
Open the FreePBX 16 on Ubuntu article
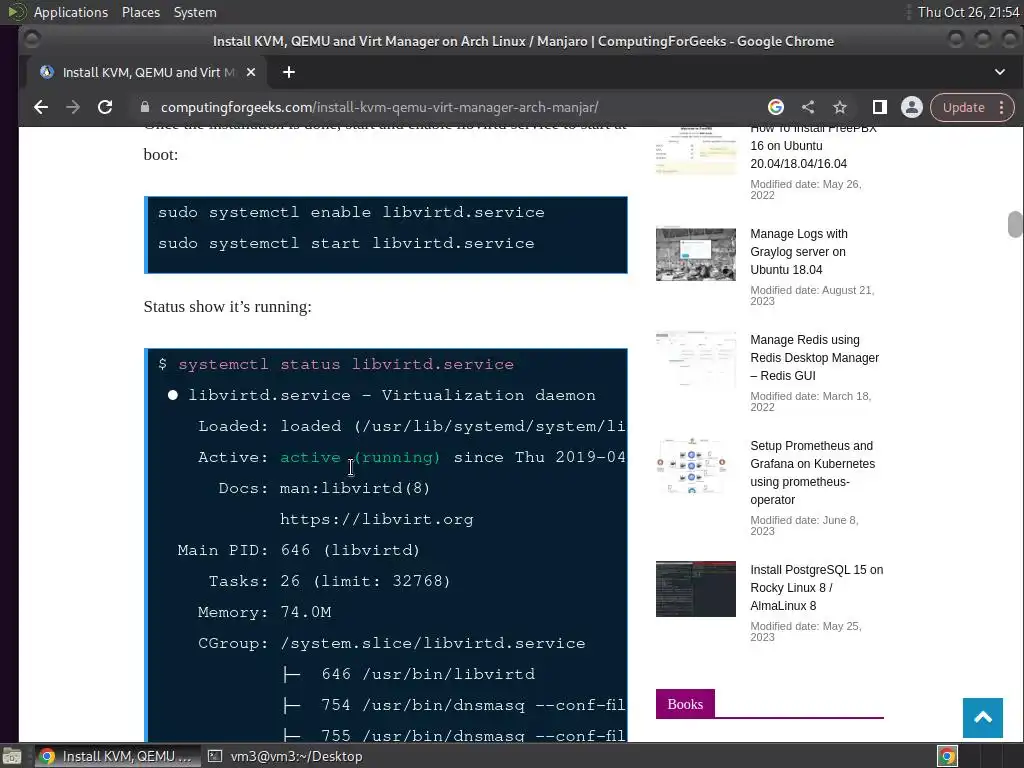pos(813,146)
